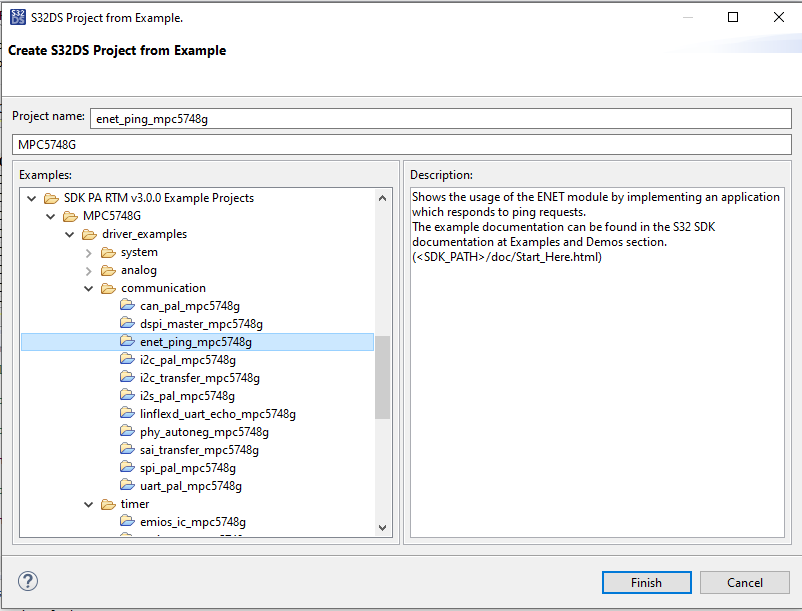Collapse the timer folder node
Viewport: 802px width, 611px height.
pyautogui.click(x=88, y=505)
